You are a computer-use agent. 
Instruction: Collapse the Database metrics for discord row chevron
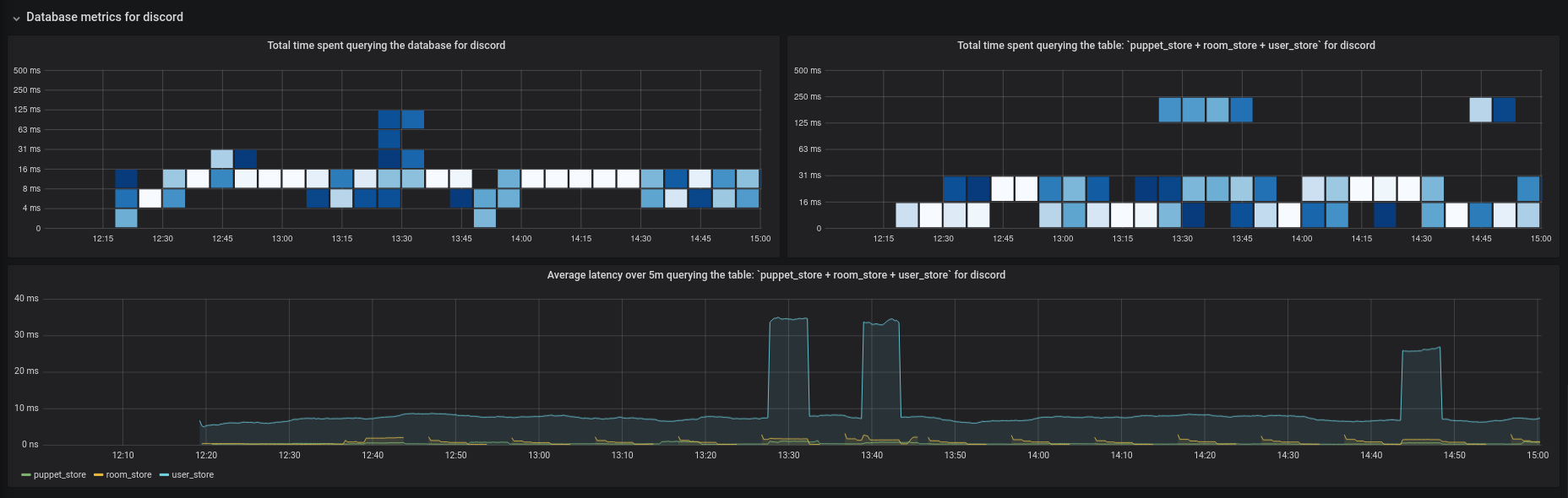16,18
